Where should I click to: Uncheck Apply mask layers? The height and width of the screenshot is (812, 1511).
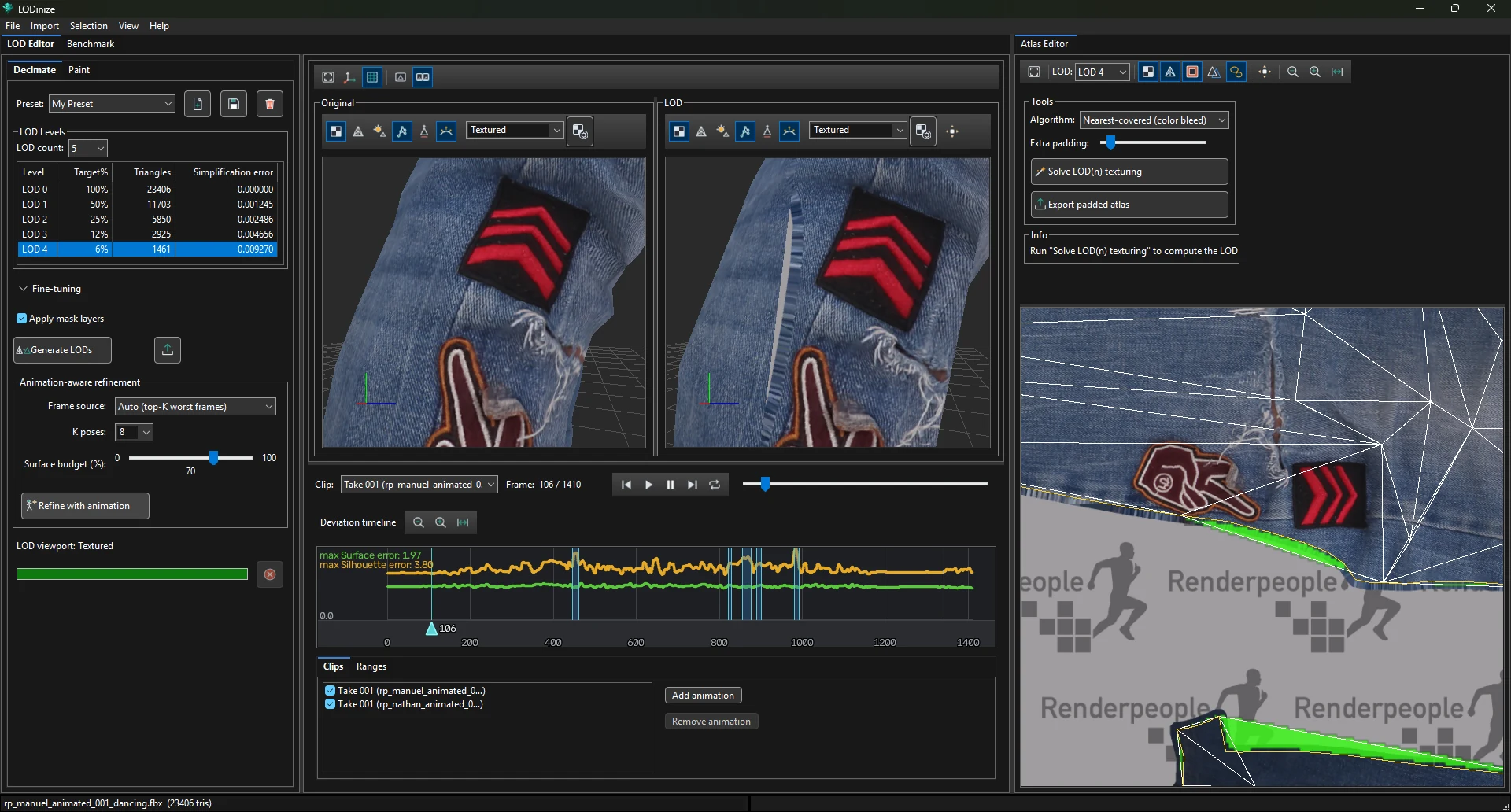(21, 319)
